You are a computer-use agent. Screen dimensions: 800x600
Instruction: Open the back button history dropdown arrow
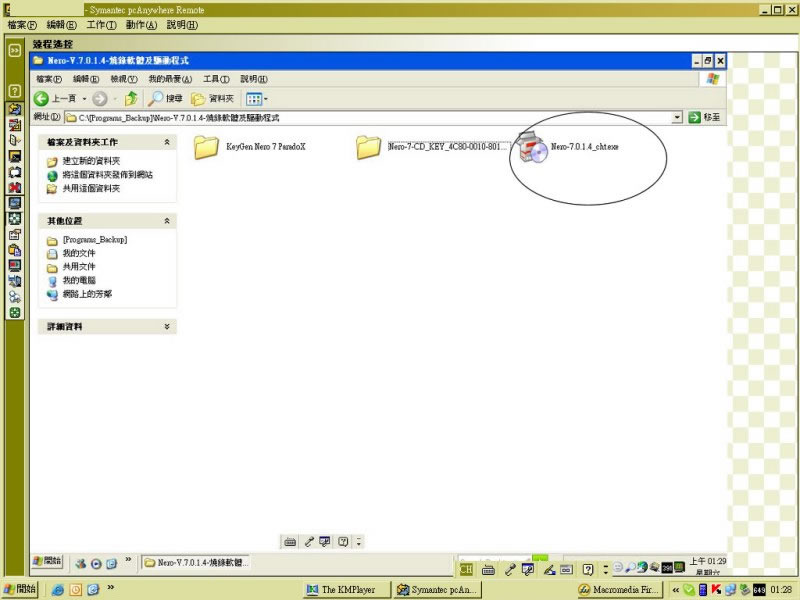coord(84,98)
